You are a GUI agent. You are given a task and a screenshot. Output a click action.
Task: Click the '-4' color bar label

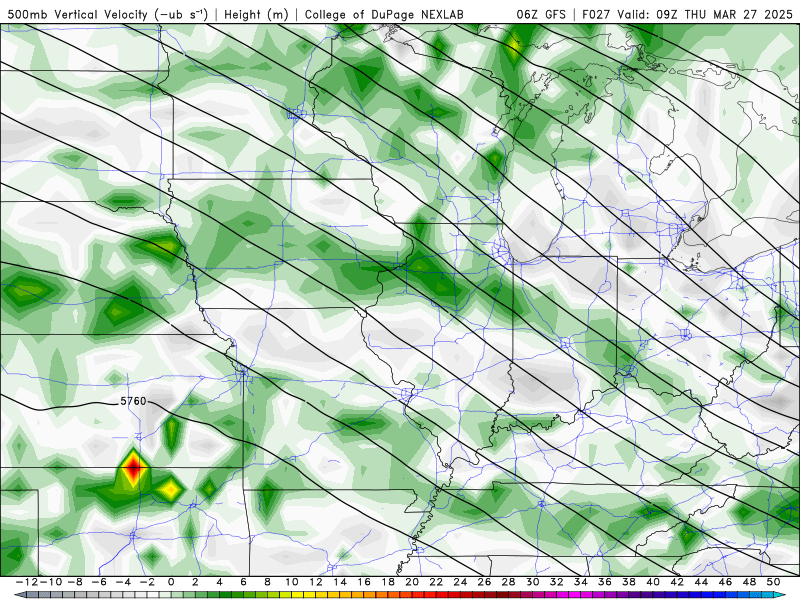[123, 582]
